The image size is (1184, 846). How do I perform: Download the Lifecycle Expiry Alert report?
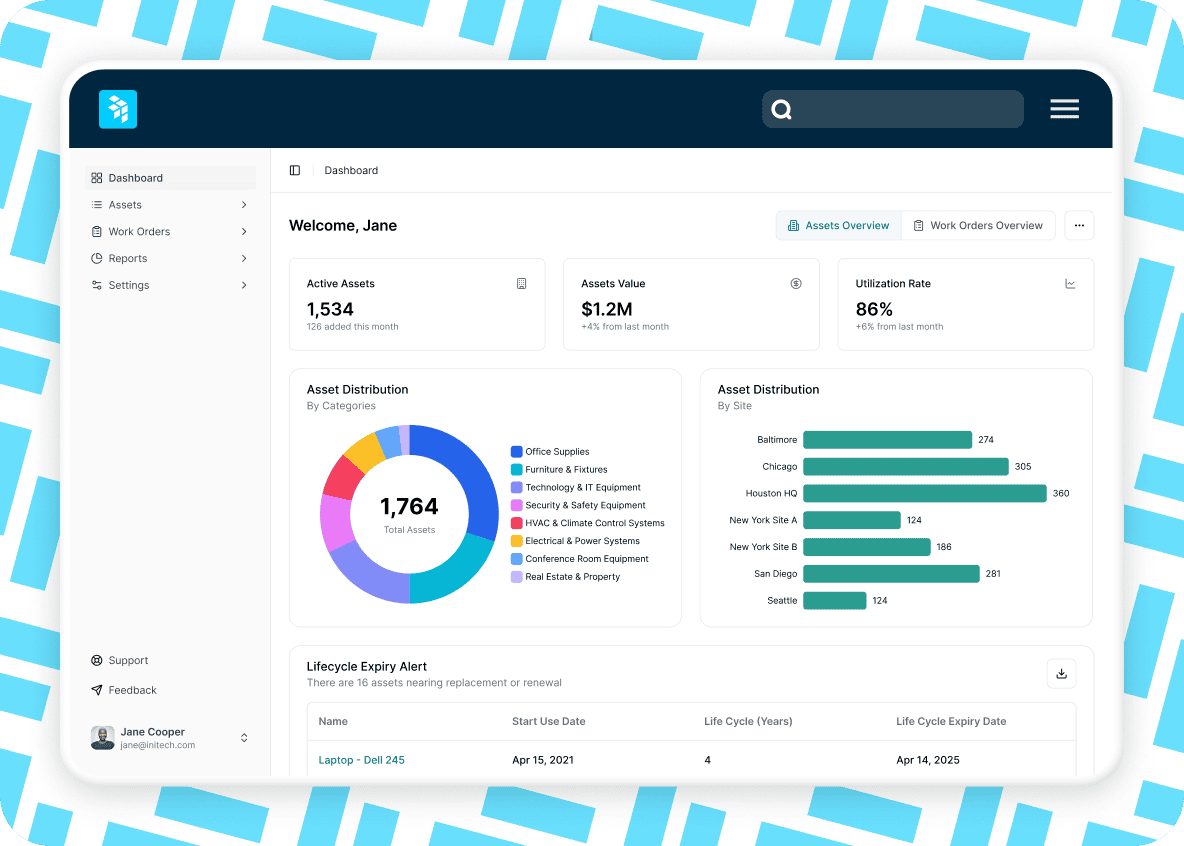(1061, 673)
